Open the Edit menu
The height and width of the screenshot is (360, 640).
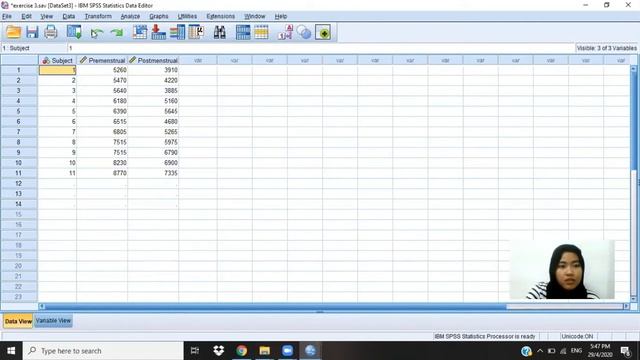[27, 16]
